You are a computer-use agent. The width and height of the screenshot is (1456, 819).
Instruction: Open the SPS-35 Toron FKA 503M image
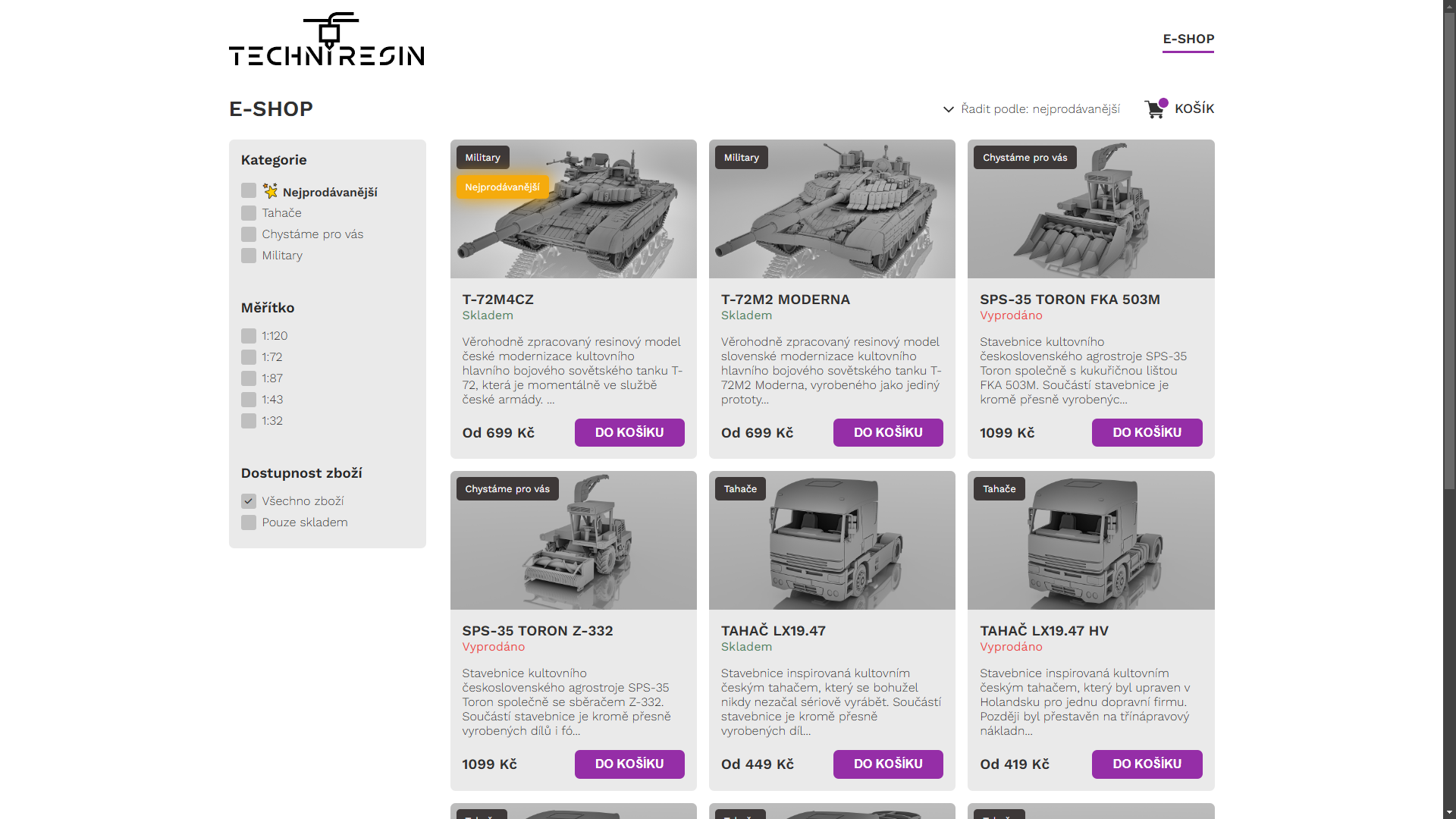click(x=1090, y=209)
